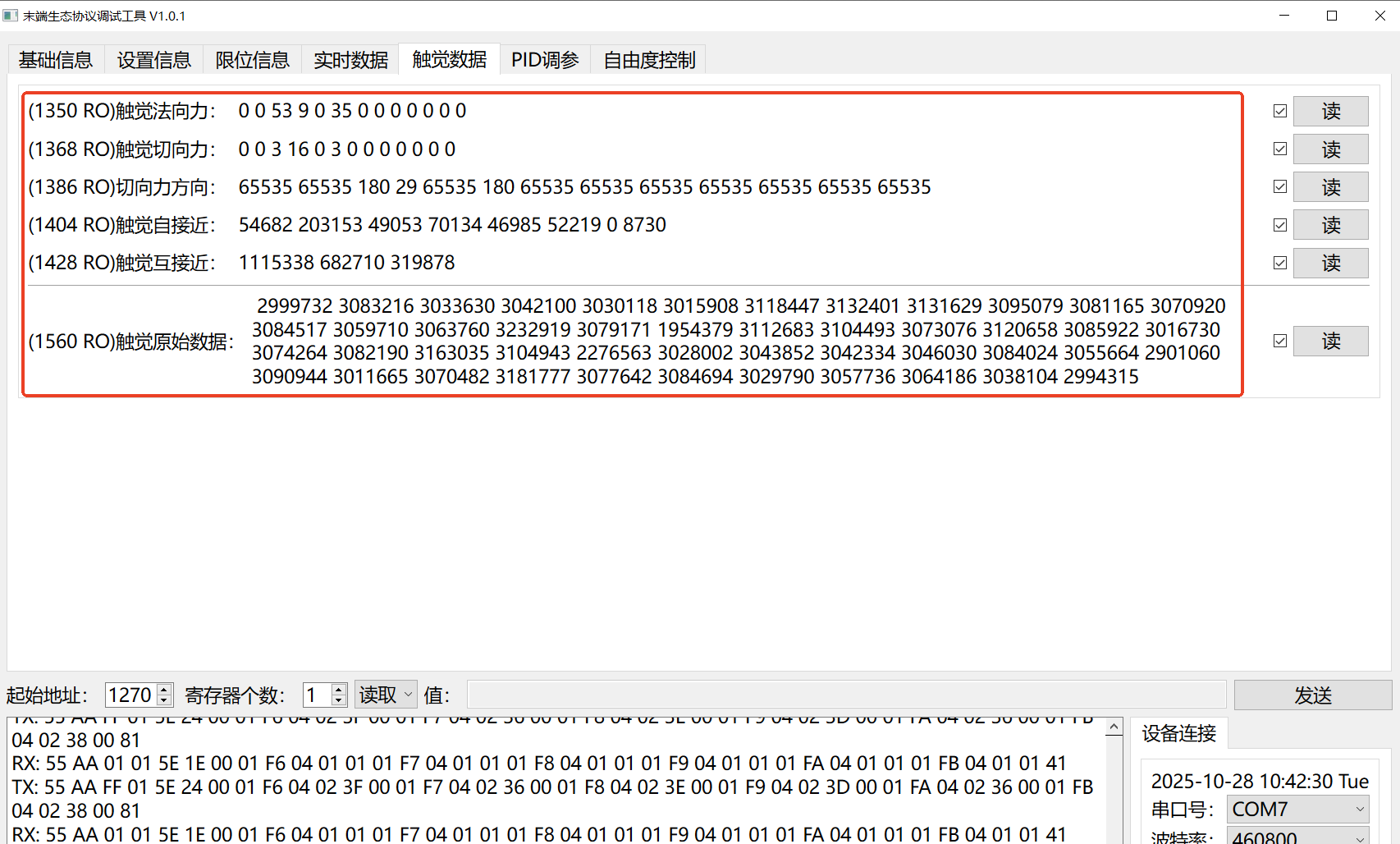Click 读 button for 触觉互接近 row
Screen dimensions: 1400x844
(1330, 263)
